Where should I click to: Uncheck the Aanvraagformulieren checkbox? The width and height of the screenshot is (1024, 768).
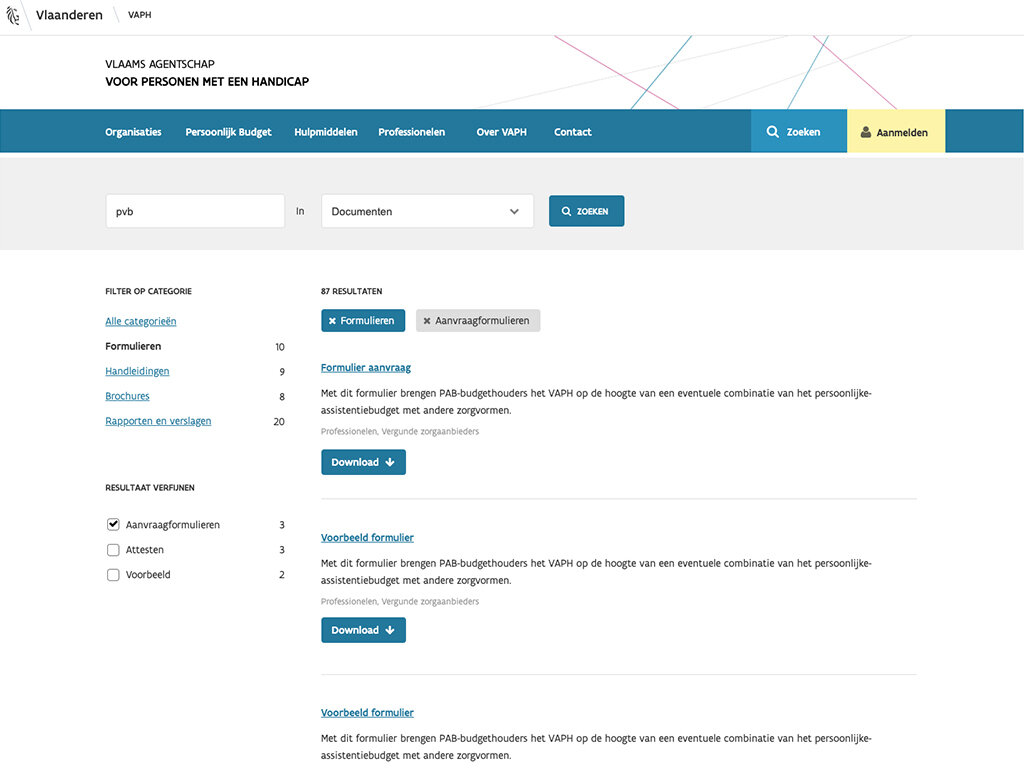(x=113, y=525)
